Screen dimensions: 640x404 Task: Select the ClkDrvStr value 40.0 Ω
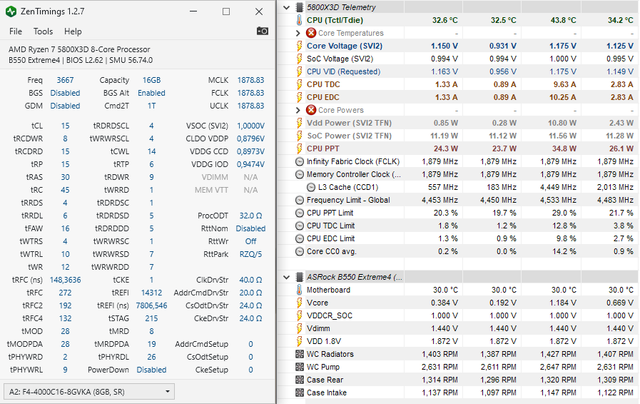click(x=251, y=280)
